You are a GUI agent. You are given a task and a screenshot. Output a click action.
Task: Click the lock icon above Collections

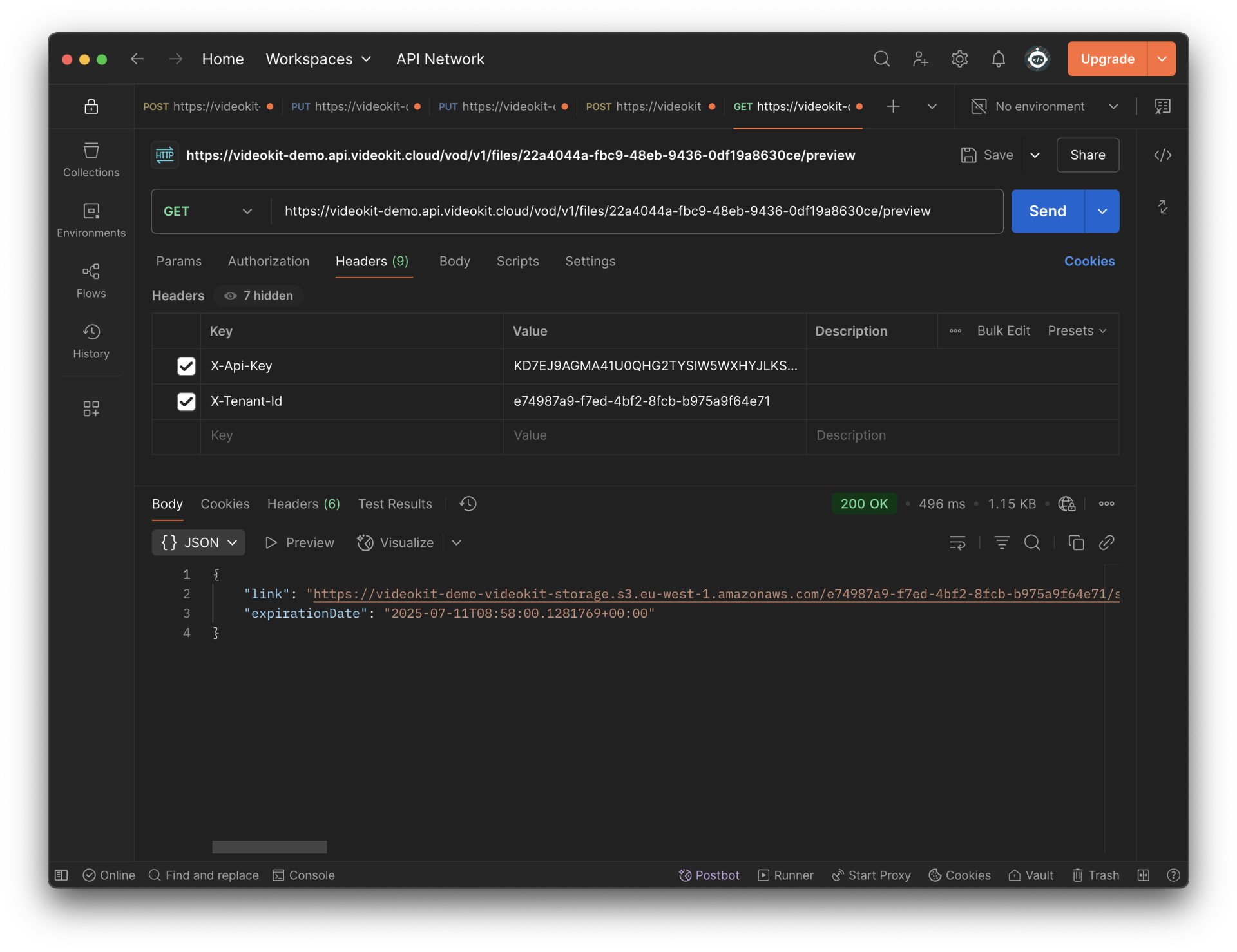(91, 106)
